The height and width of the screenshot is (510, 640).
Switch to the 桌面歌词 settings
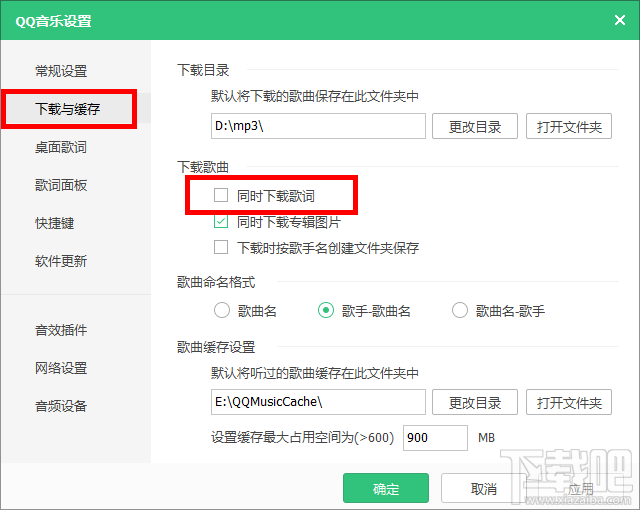61,147
